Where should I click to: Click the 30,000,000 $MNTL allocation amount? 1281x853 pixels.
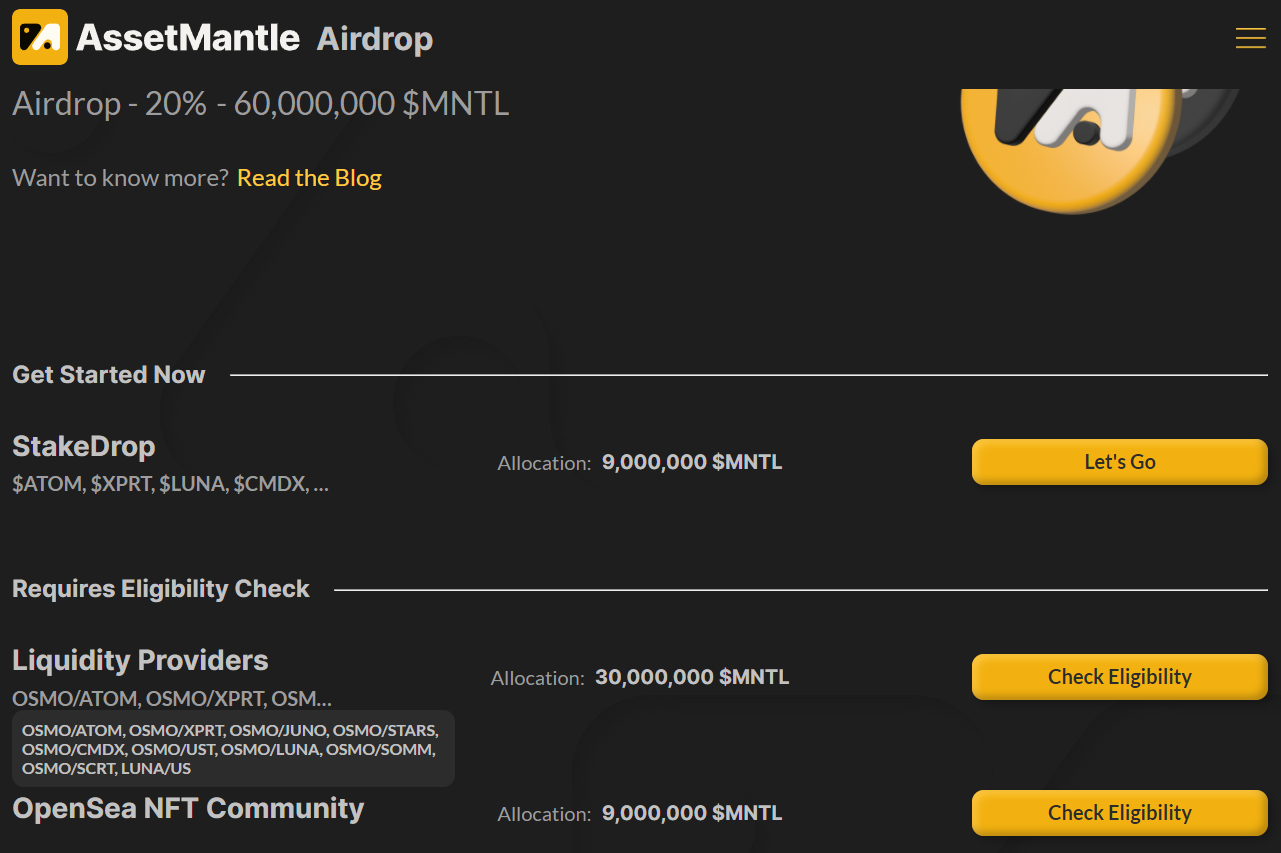[x=692, y=678]
